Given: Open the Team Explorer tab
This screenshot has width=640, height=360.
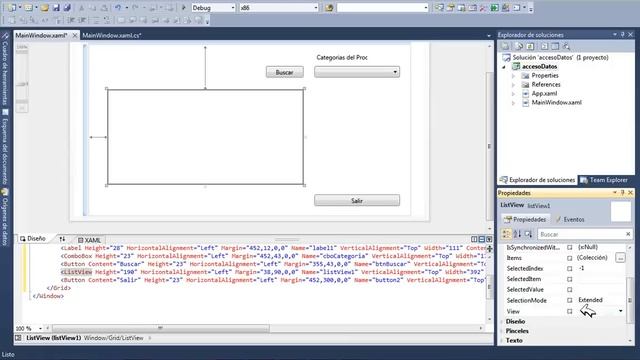Looking at the screenshot, I should pos(604,180).
